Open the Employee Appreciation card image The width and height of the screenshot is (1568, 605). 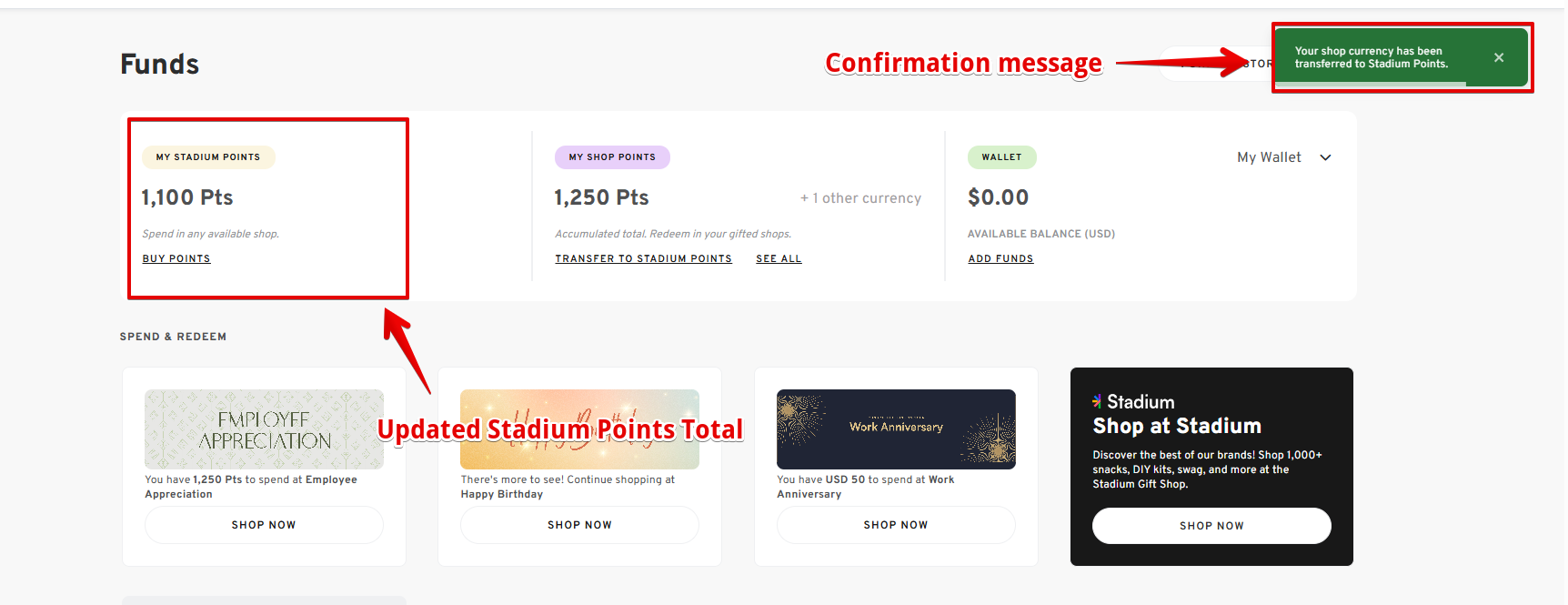tap(264, 429)
